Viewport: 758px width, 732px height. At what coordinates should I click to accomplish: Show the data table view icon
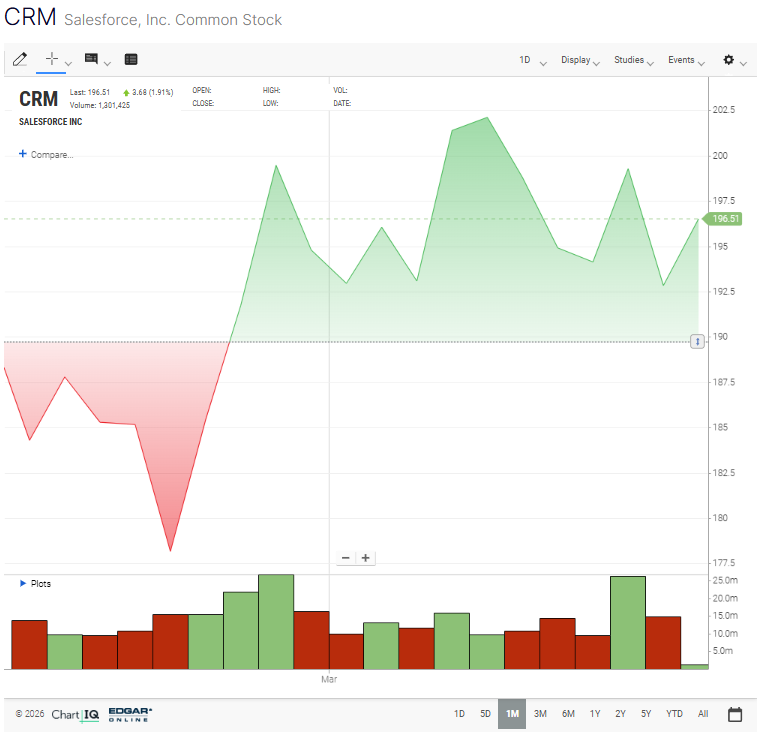131,60
